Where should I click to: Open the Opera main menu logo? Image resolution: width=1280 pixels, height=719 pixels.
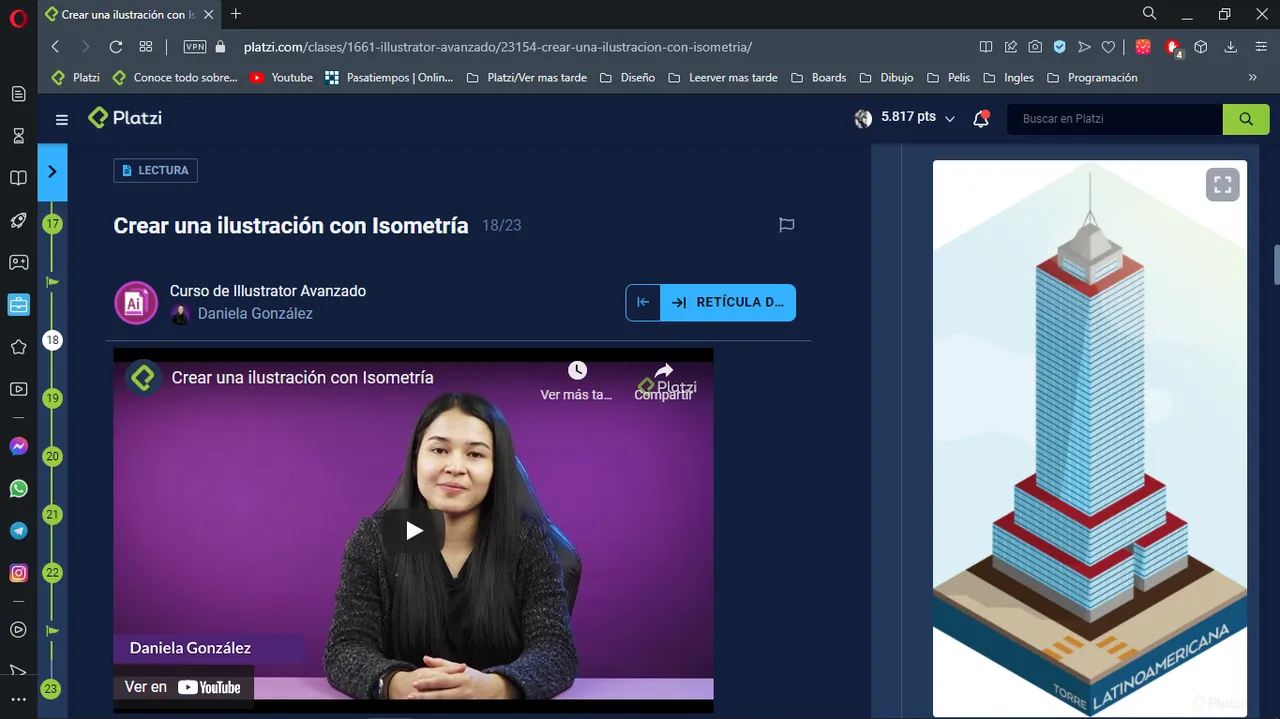point(18,18)
